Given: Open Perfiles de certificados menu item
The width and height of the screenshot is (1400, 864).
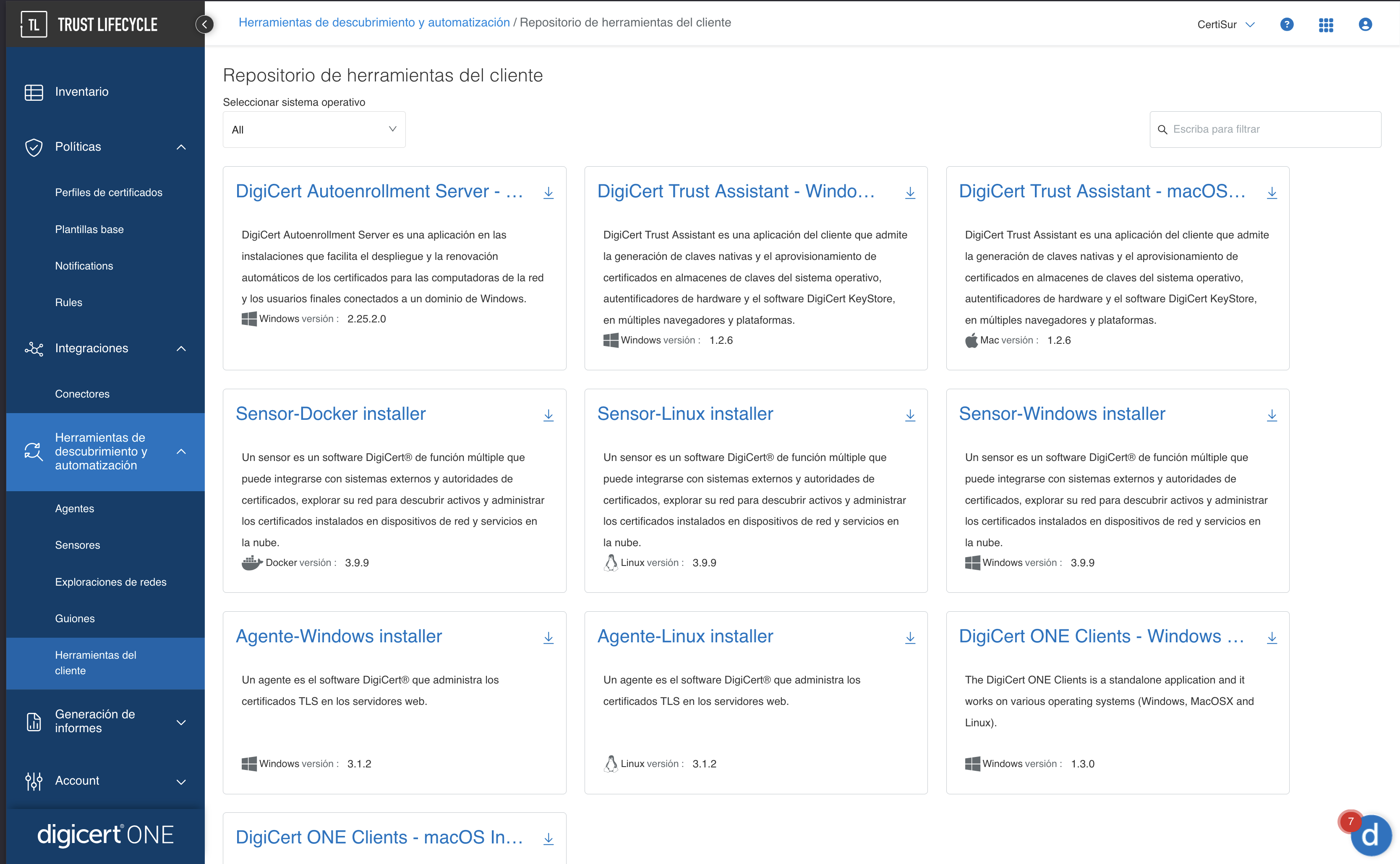Looking at the screenshot, I should click(x=109, y=193).
